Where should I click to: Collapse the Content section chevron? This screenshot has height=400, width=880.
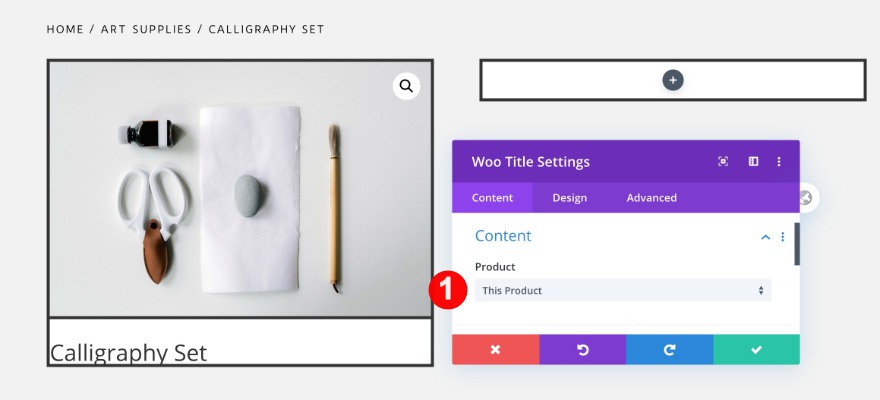coord(765,237)
